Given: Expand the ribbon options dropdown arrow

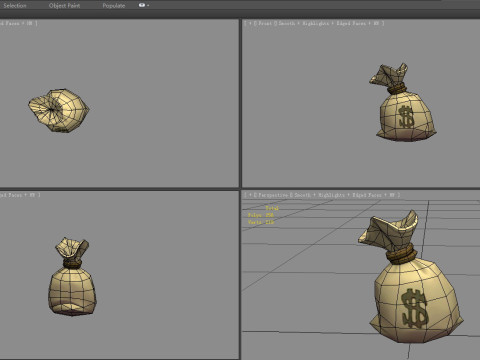Looking at the screenshot, I should [x=148, y=6].
